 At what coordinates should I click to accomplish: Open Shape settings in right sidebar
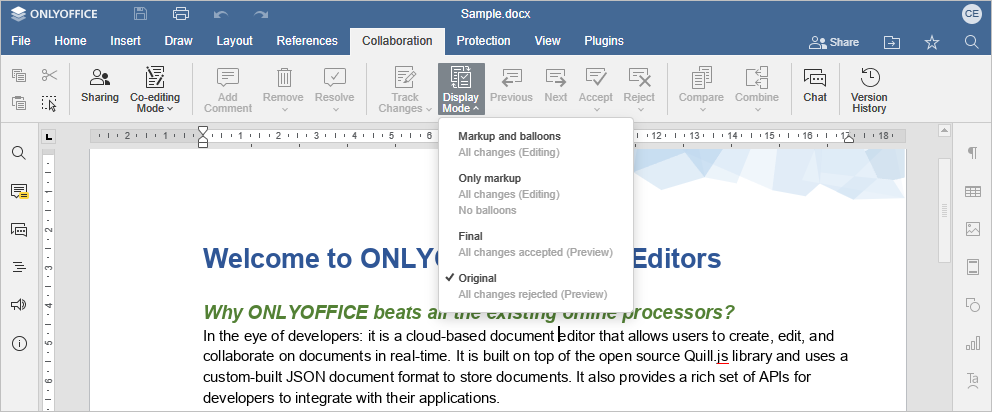[x=973, y=305]
